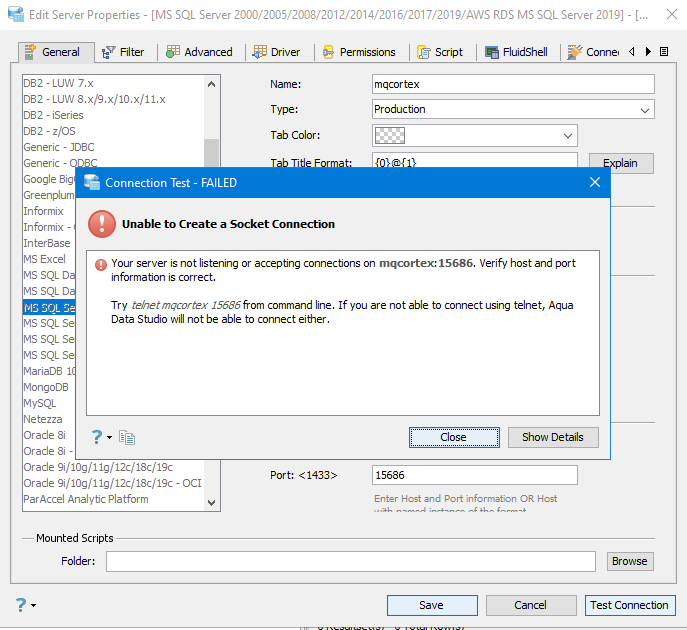
Task: Select ParAccel Analytic Platform
Action: [x=113, y=499]
